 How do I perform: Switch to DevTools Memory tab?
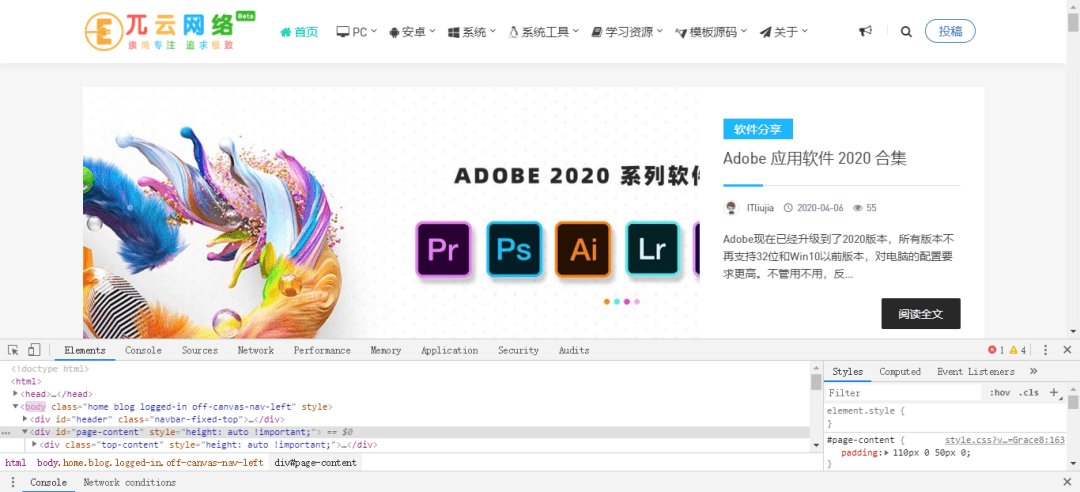pos(385,350)
